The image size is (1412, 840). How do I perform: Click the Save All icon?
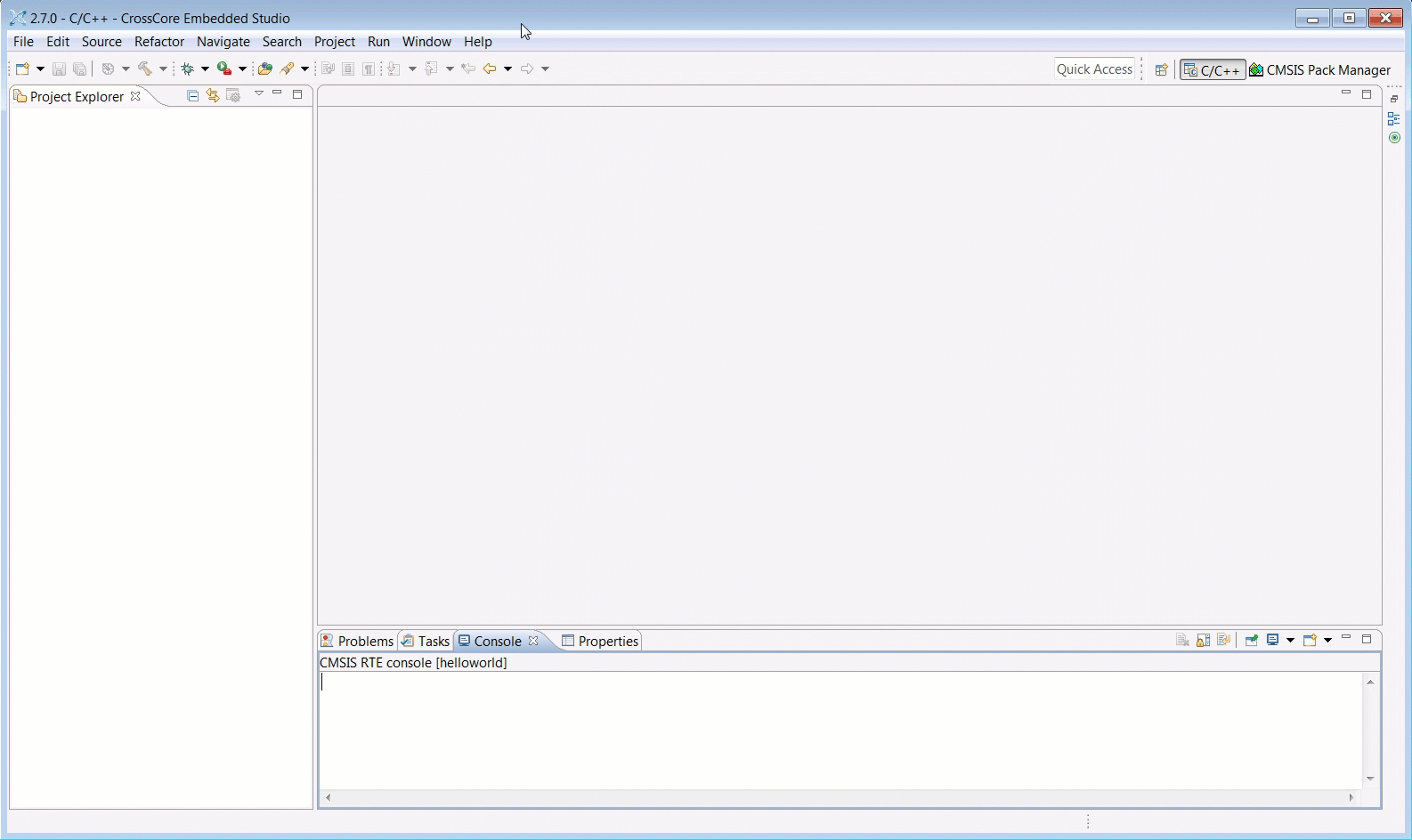pyautogui.click(x=80, y=69)
